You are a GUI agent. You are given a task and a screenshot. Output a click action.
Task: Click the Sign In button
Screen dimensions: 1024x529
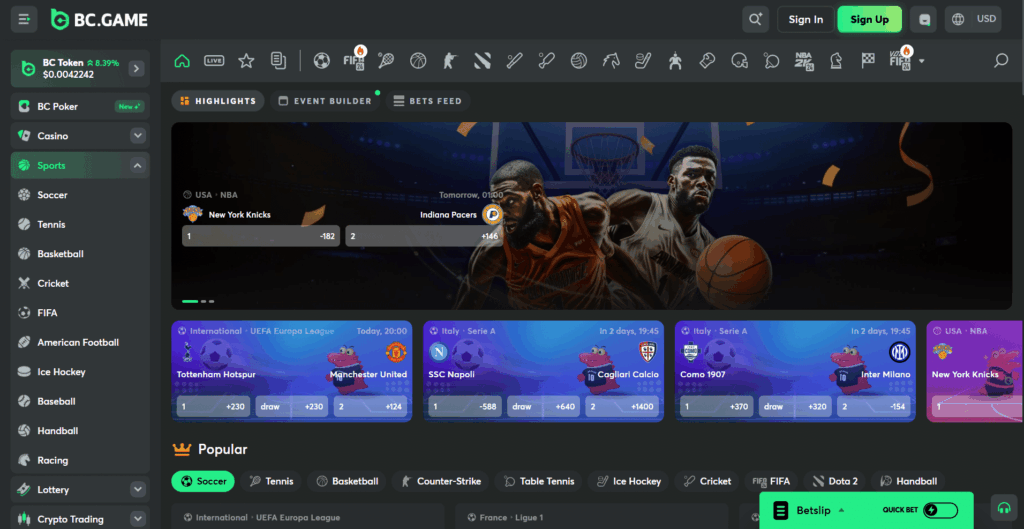tap(806, 20)
